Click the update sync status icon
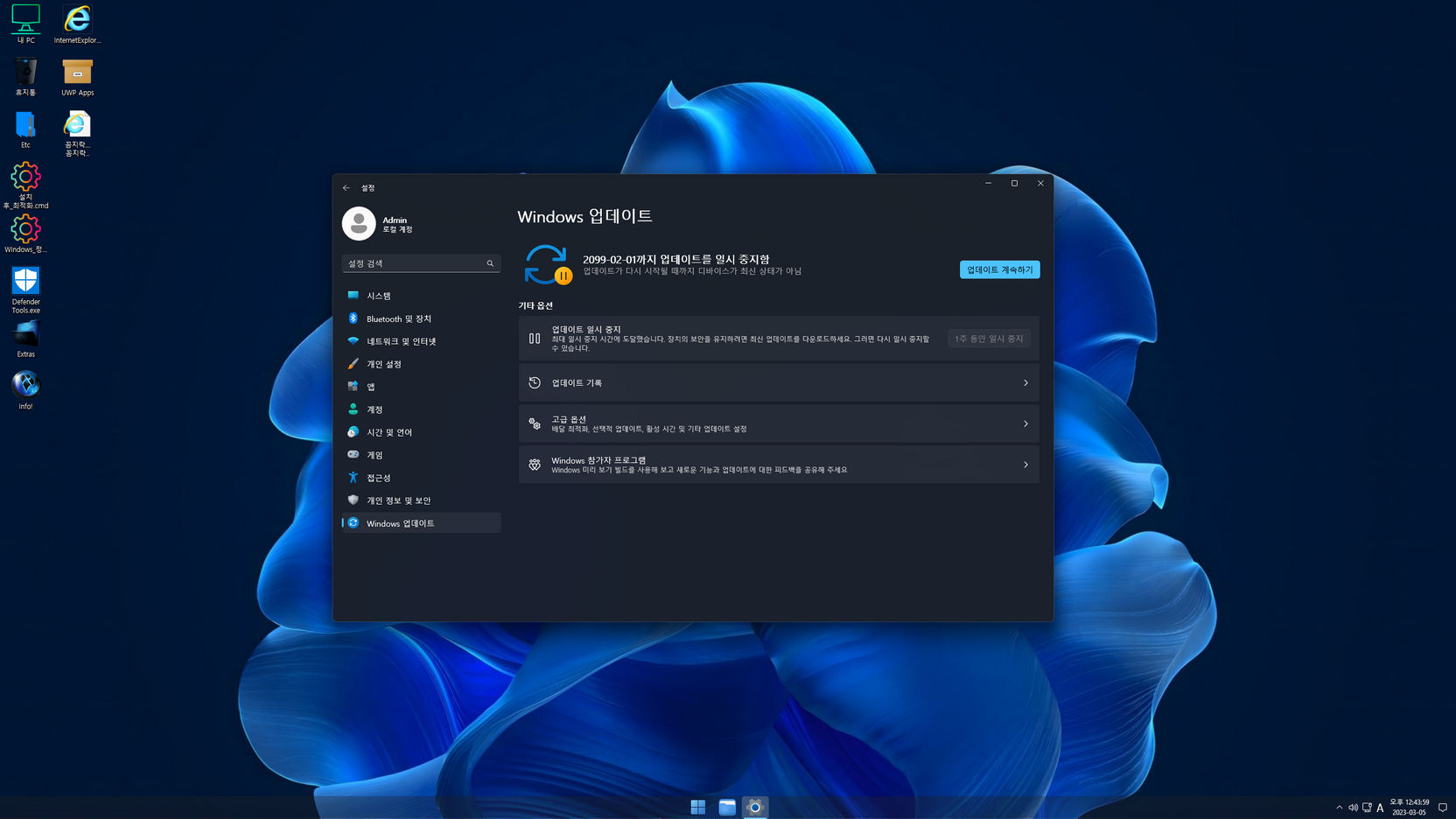The width and height of the screenshot is (1456, 819). tap(548, 264)
